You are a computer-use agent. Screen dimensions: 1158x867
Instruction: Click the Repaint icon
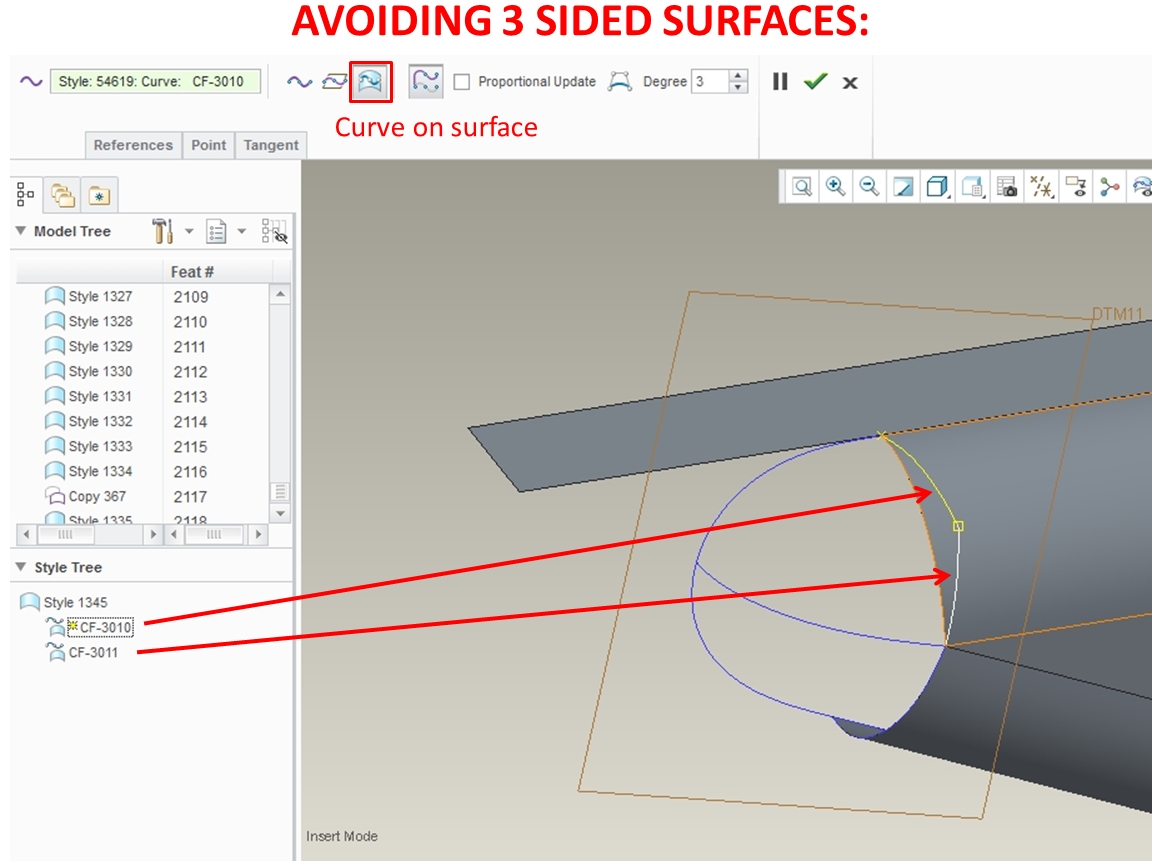[x=903, y=186]
